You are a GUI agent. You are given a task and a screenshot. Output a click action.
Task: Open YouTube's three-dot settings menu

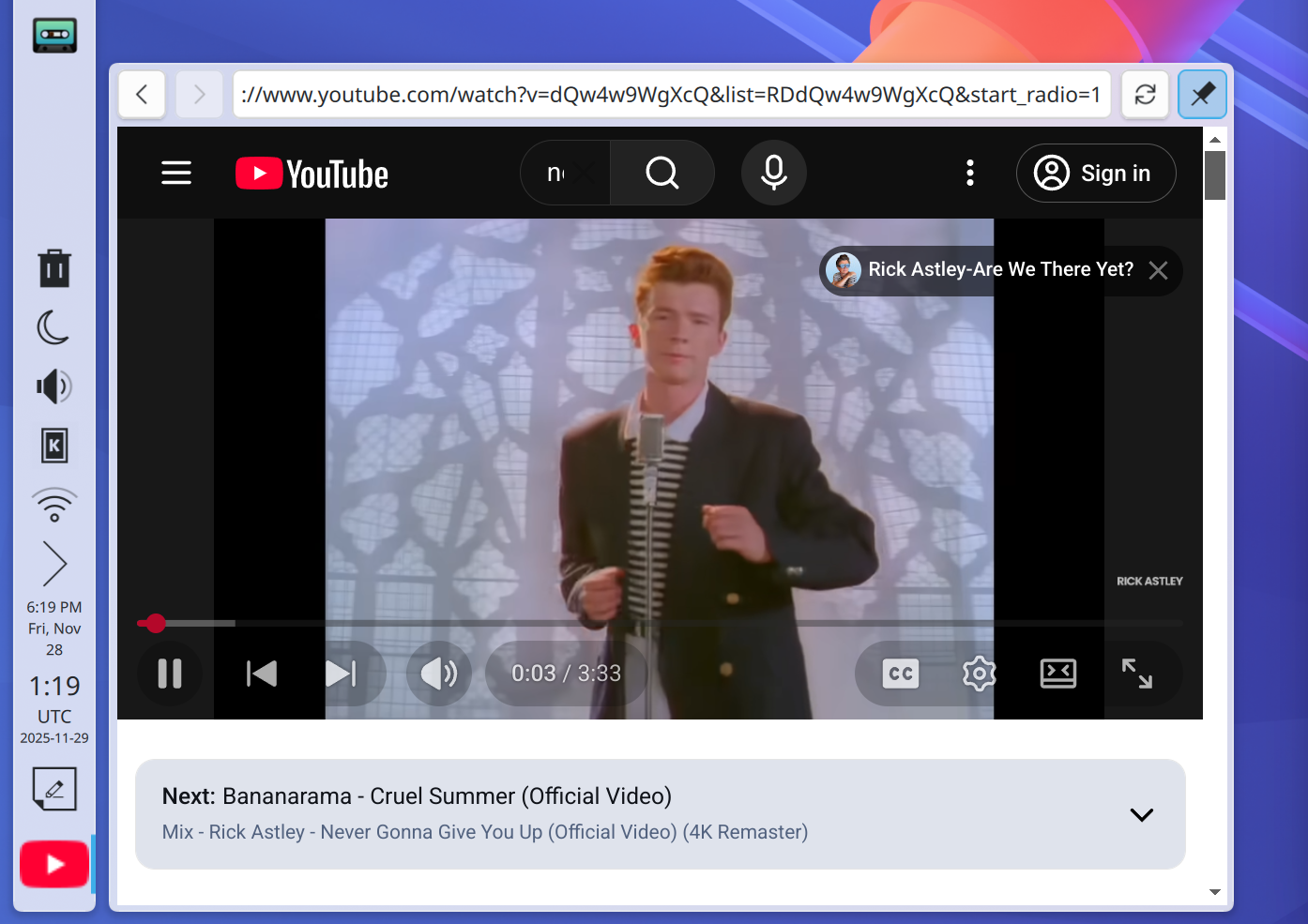[970, 173]
